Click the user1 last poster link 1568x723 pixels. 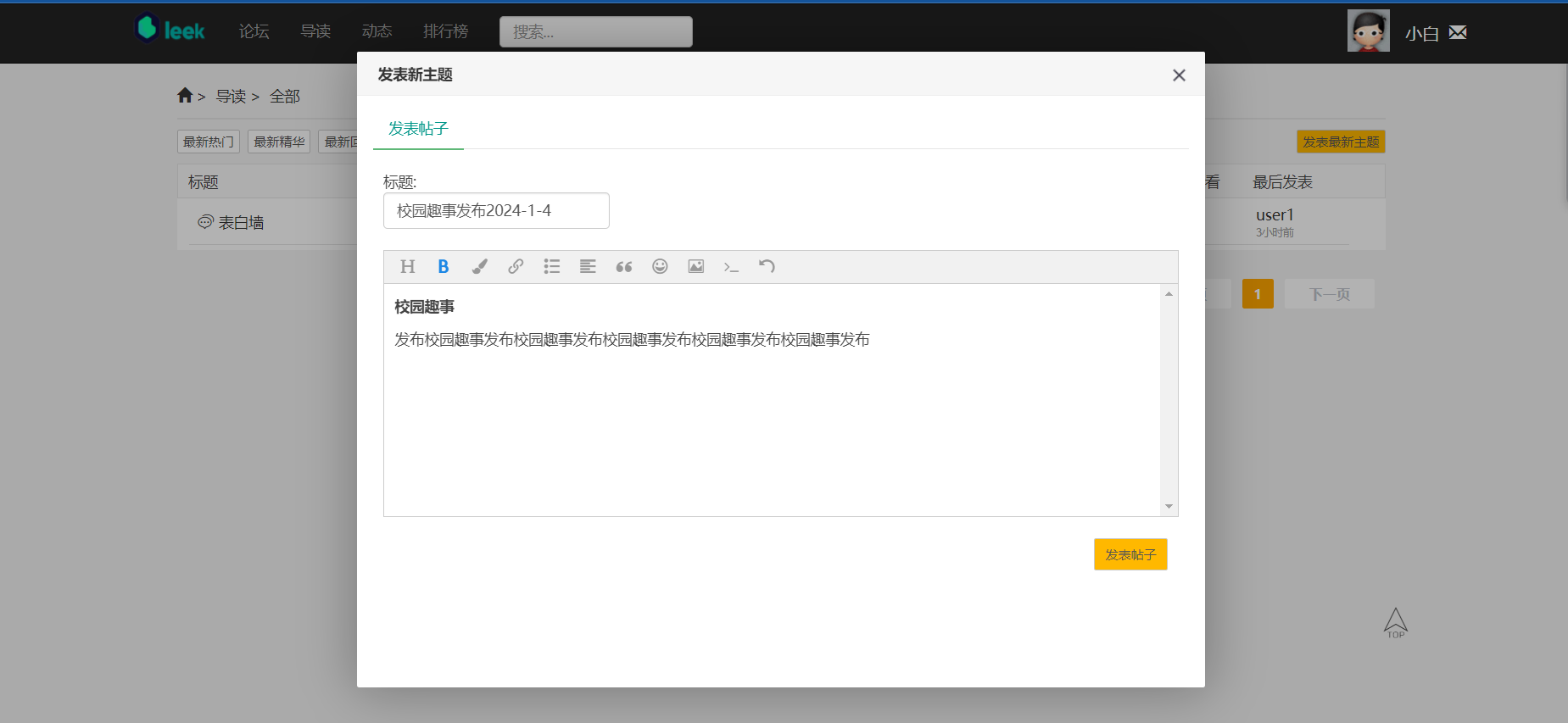click(1275, 215)
